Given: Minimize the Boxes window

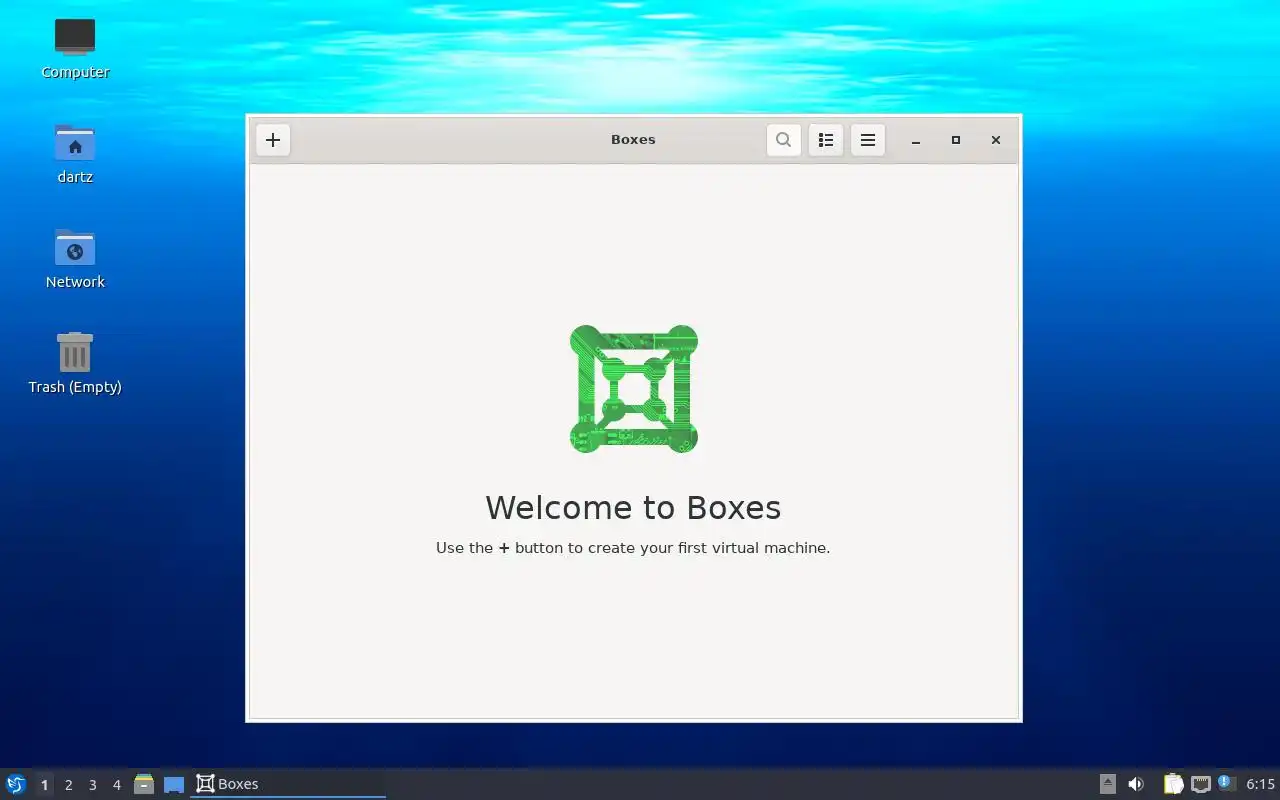Looking at the screenshot, I should [x=915, y=140].
